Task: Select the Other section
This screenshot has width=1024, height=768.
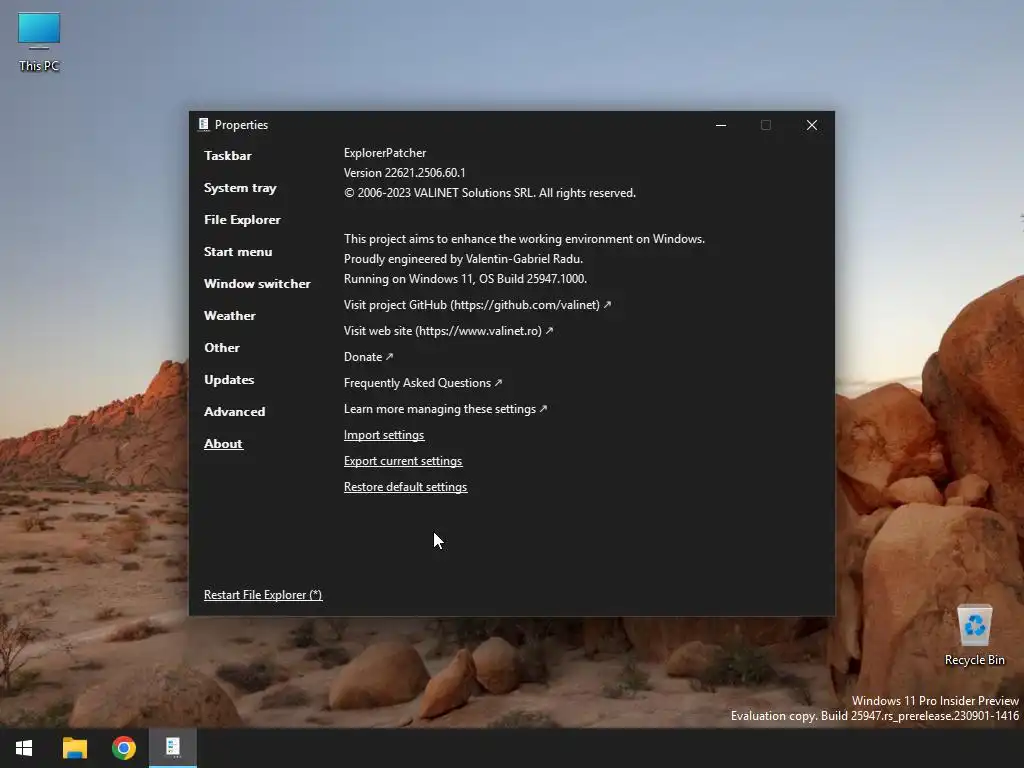Action: [222, 347]
